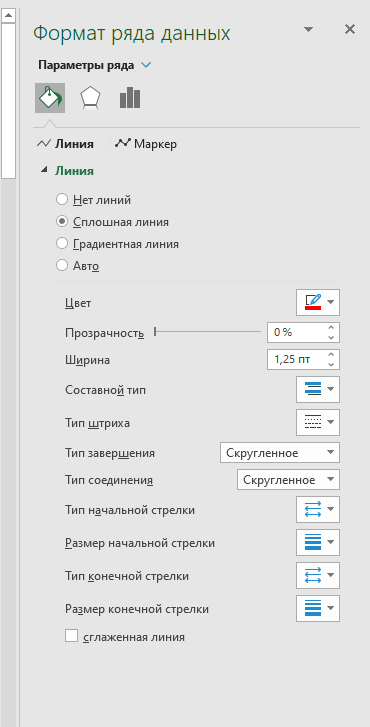Open the Размер конечной стрелки dropdown
This screenshot has width=370, height=727.
pos(318,608)
